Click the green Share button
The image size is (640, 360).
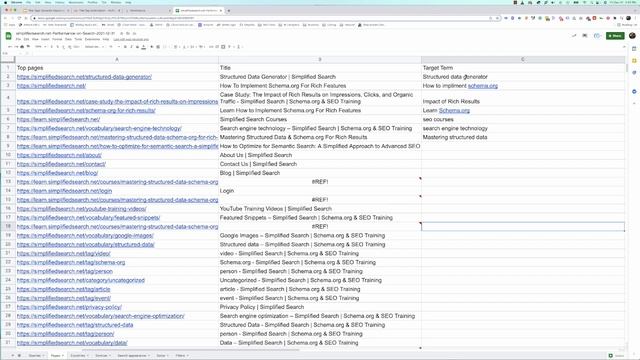615,36
